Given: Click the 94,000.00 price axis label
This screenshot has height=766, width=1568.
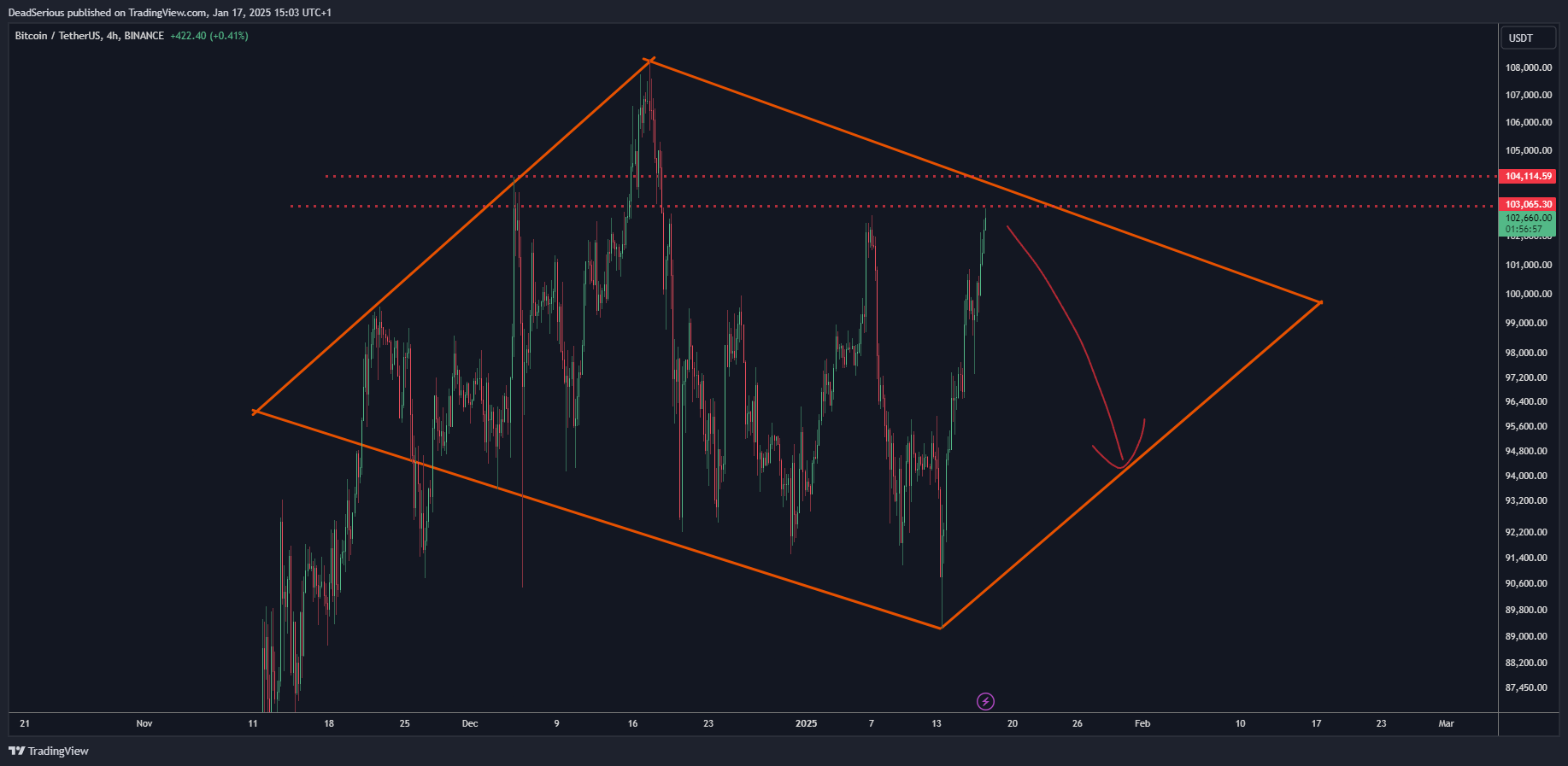Looking at the screenshot, I should (x=1526, y=476).
